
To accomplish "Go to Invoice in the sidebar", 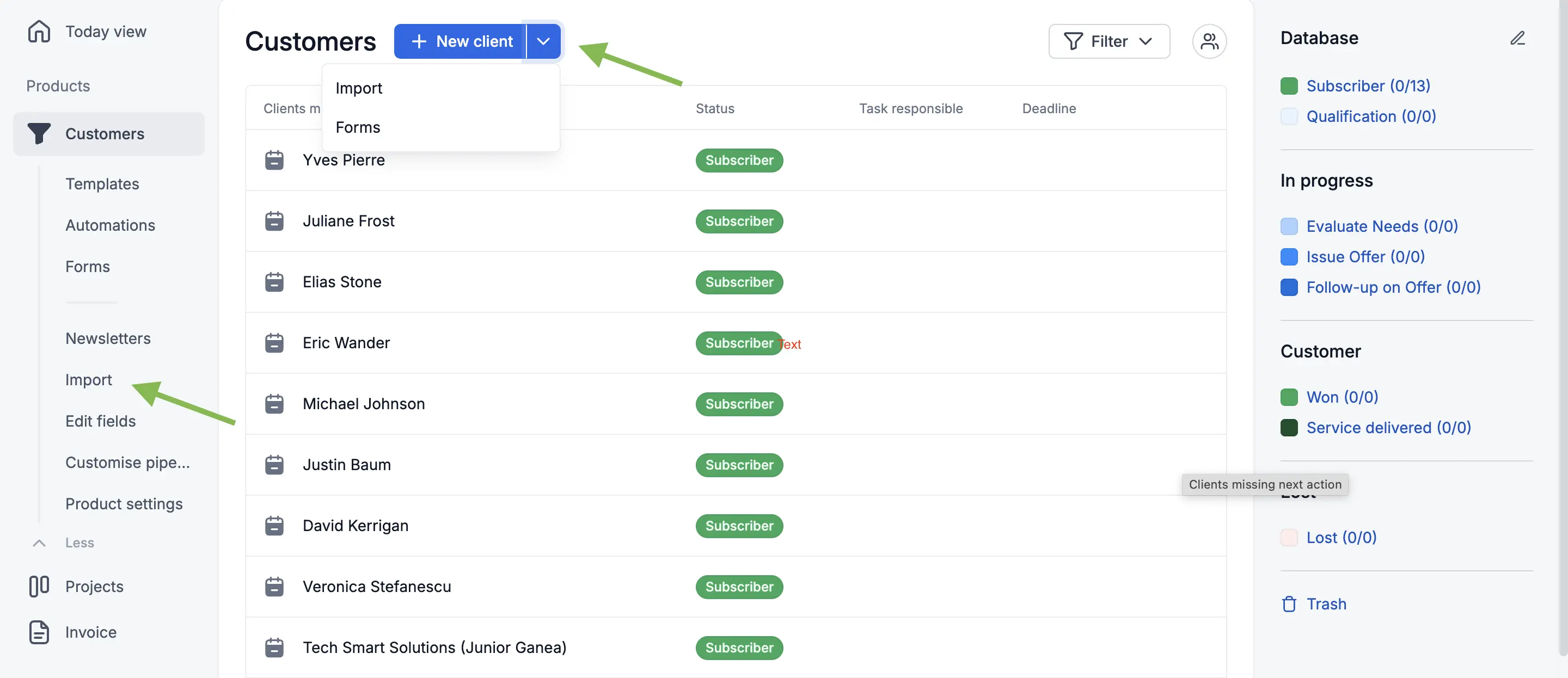I will [91, 632].
